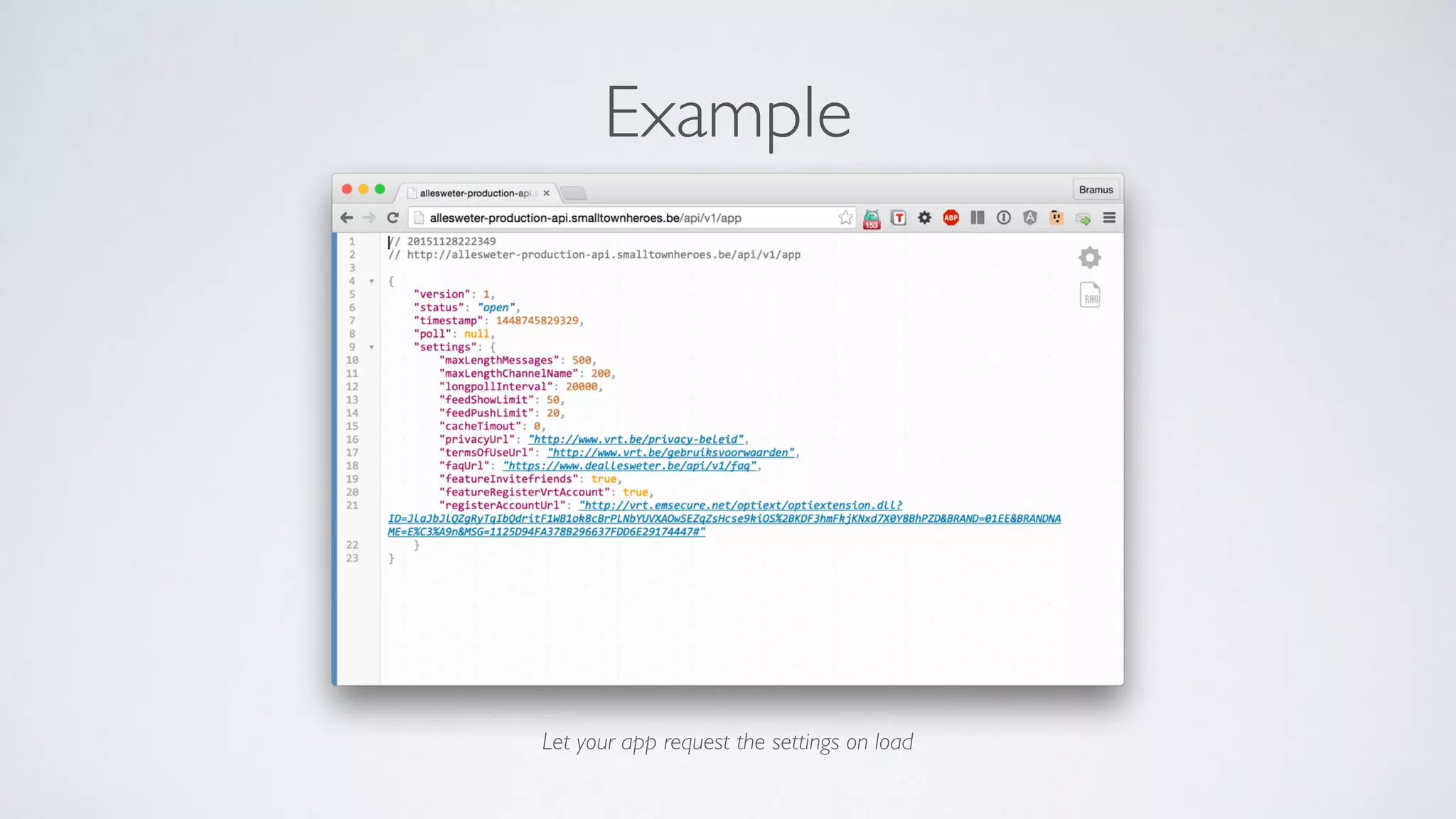
Task: Open the black gear extension in toolbar
Action: (924, 218)
